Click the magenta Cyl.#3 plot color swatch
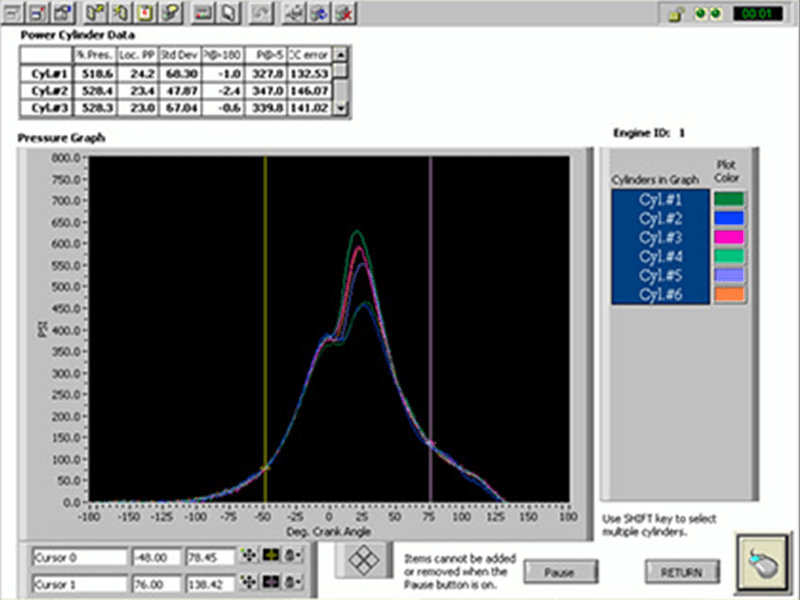Screen dimensions: 800x600 (729, 237)
